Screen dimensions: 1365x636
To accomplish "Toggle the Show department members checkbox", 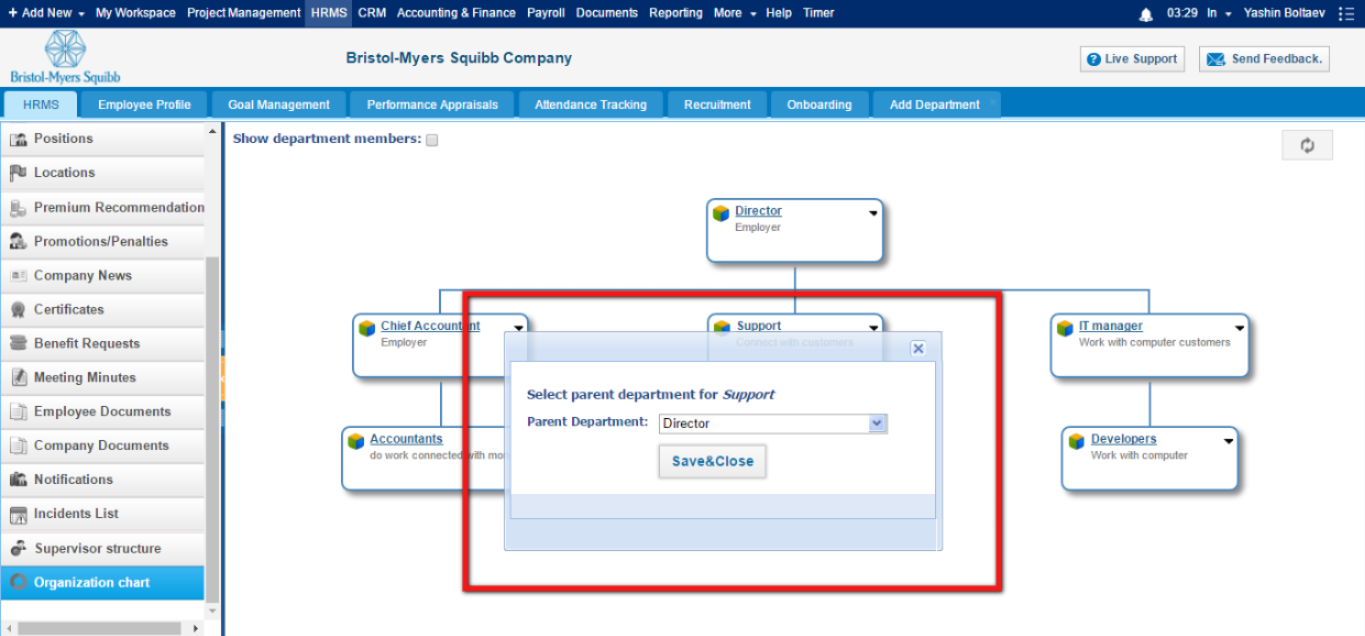I will (432, 140).
